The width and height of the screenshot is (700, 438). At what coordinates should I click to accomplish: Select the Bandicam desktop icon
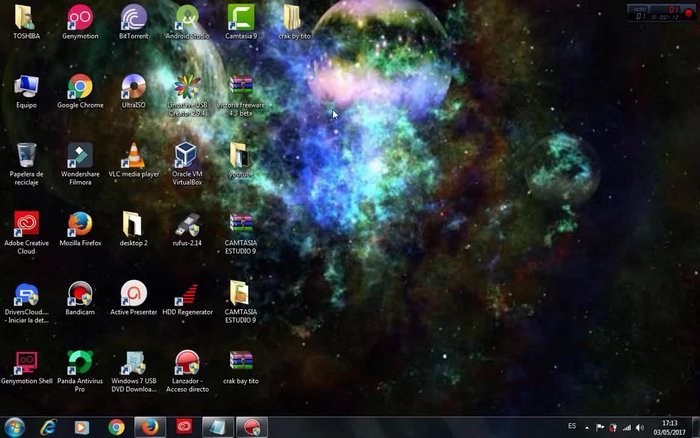[x=80, y=294]
